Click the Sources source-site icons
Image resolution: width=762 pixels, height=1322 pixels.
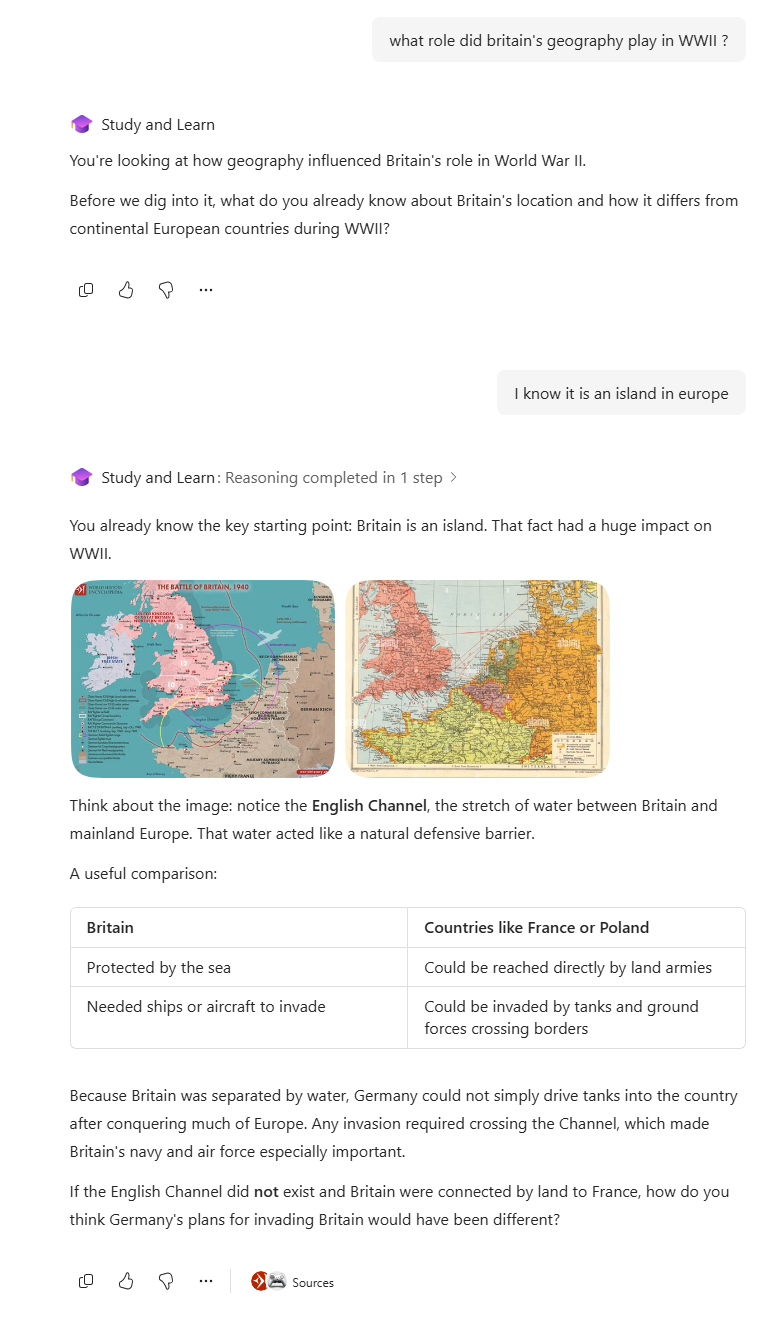click(268, 1281)
